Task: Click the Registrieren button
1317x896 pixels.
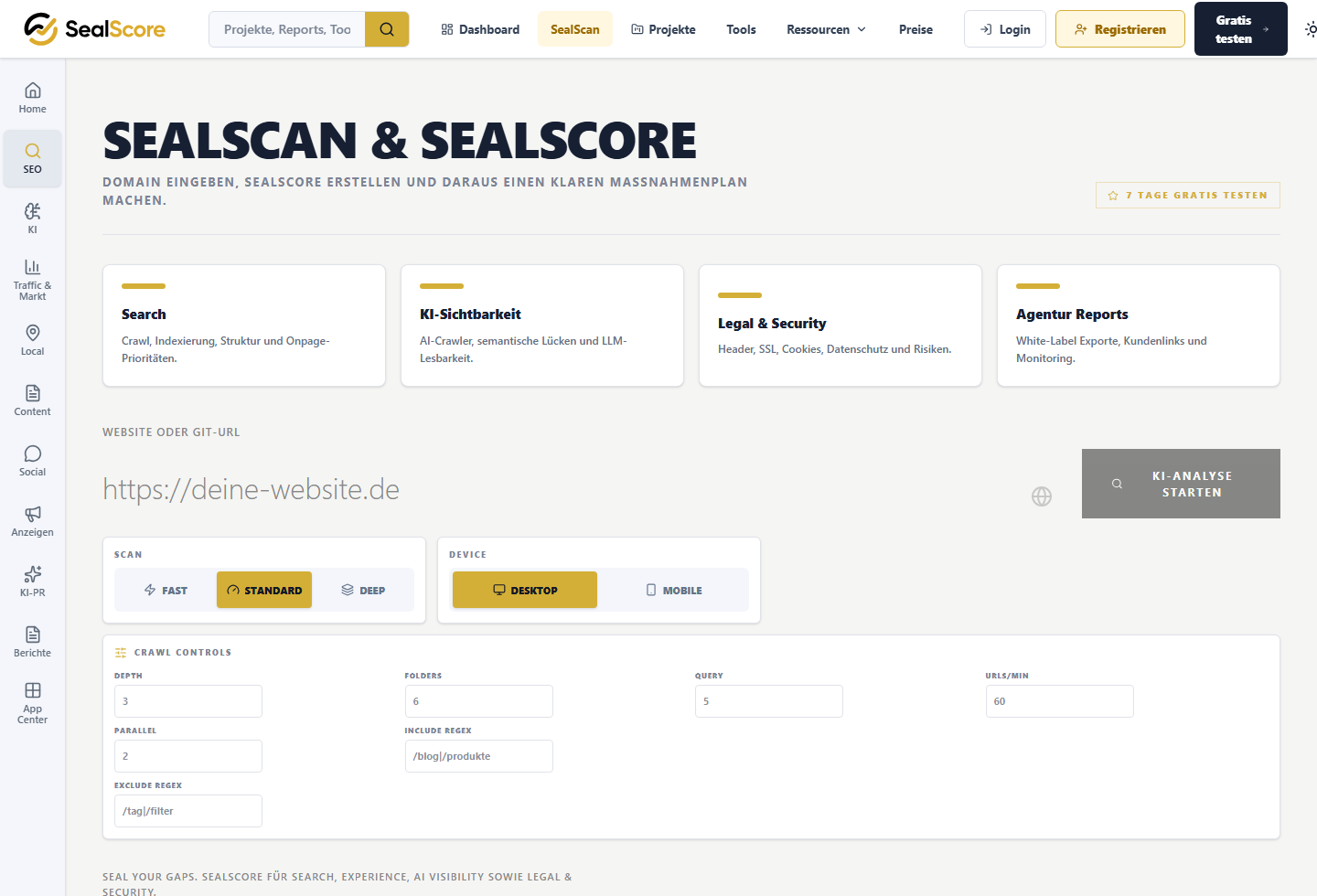Action: click(1120, 29)
